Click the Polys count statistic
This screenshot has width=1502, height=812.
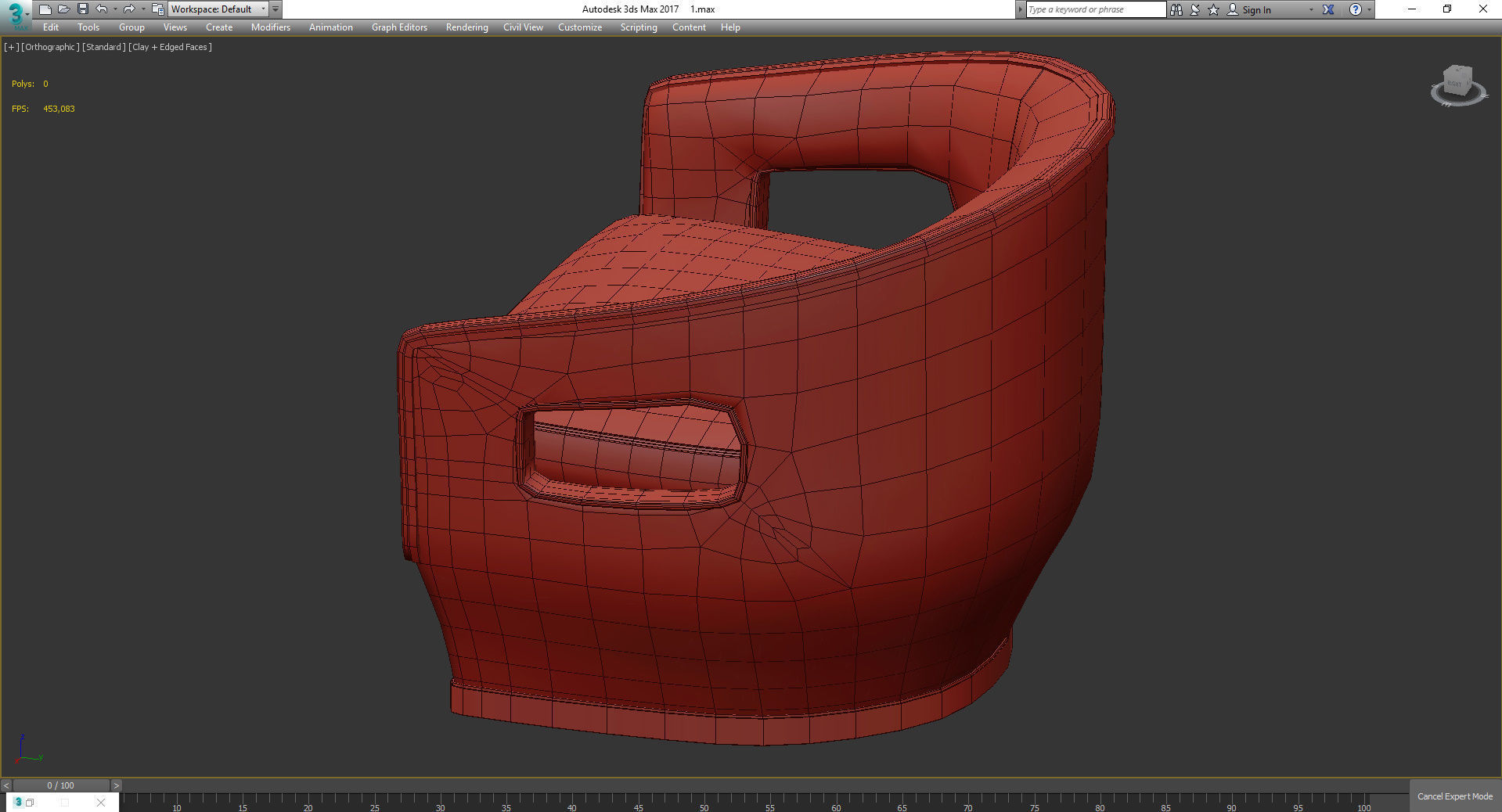[30, 84]
